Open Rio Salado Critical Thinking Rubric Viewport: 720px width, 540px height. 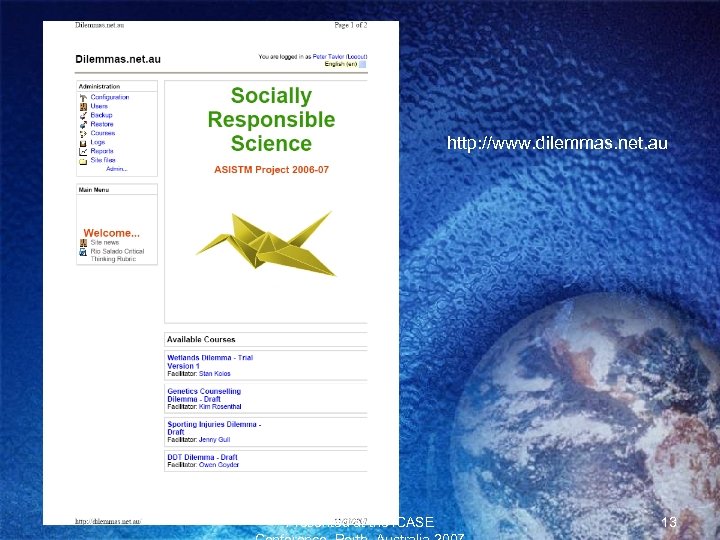(x=117, y=255)
